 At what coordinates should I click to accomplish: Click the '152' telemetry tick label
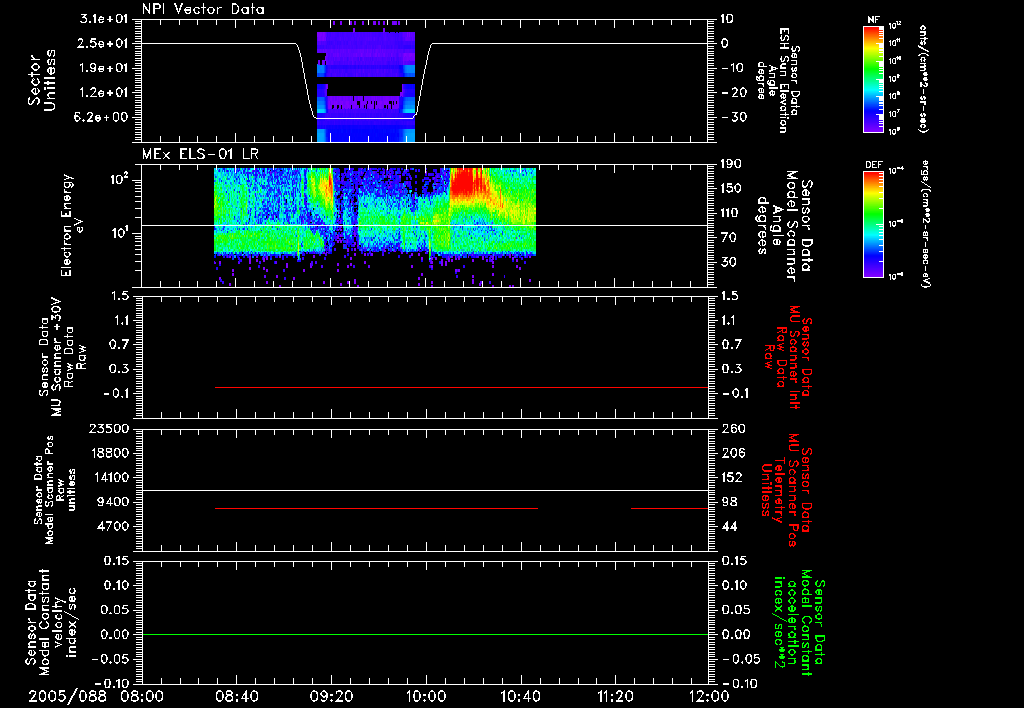pyautogui.click(x=733, y=477)
